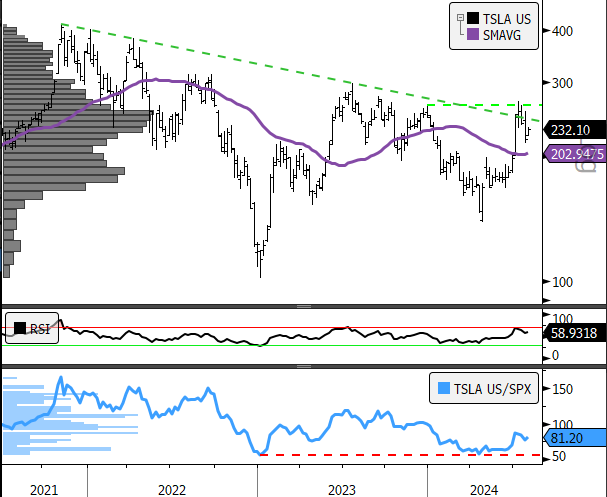Select the SMAVG legend label

tap(502, 35)
